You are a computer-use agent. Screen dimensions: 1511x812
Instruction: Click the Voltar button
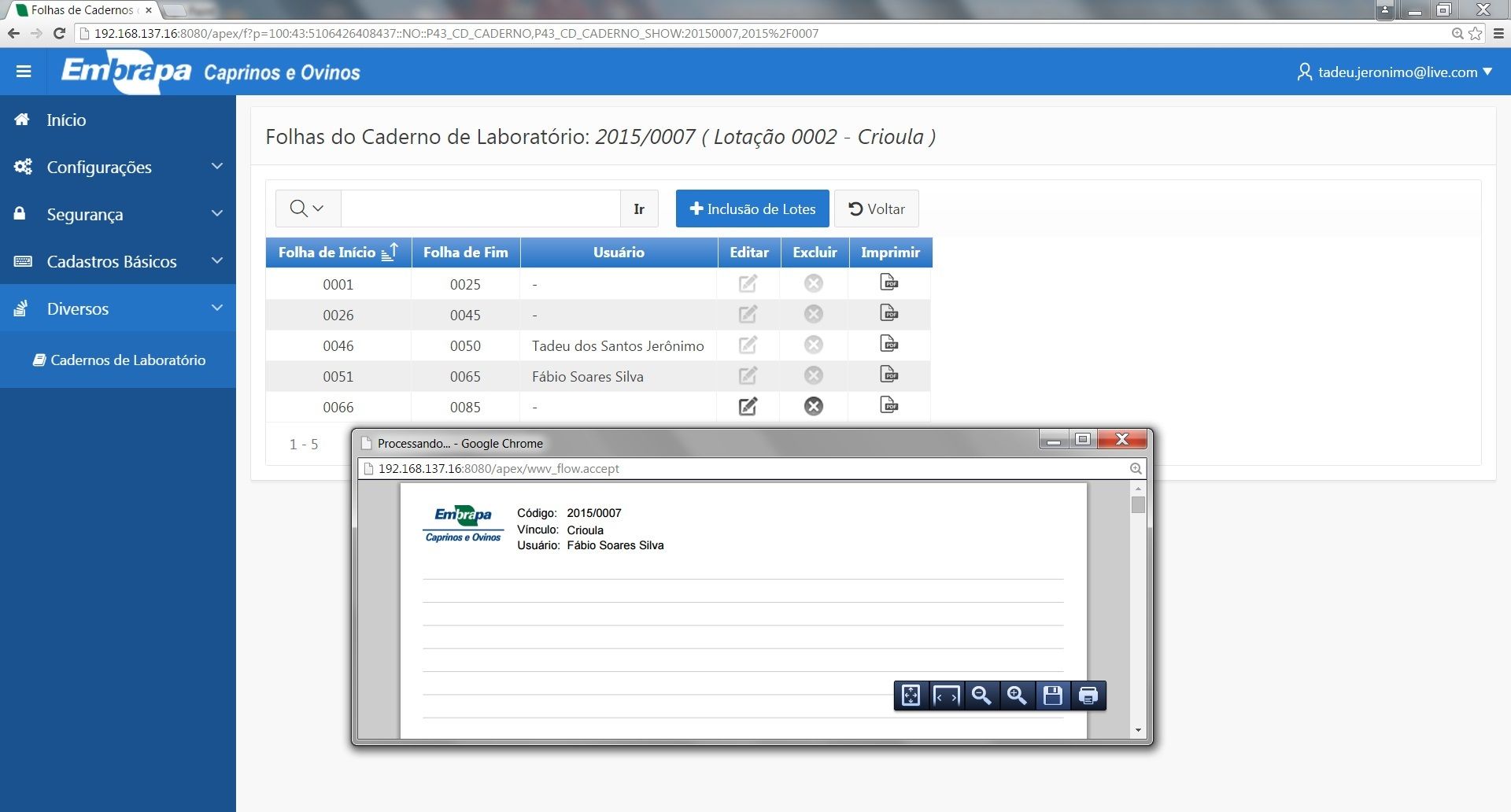(x=876, y=209)
